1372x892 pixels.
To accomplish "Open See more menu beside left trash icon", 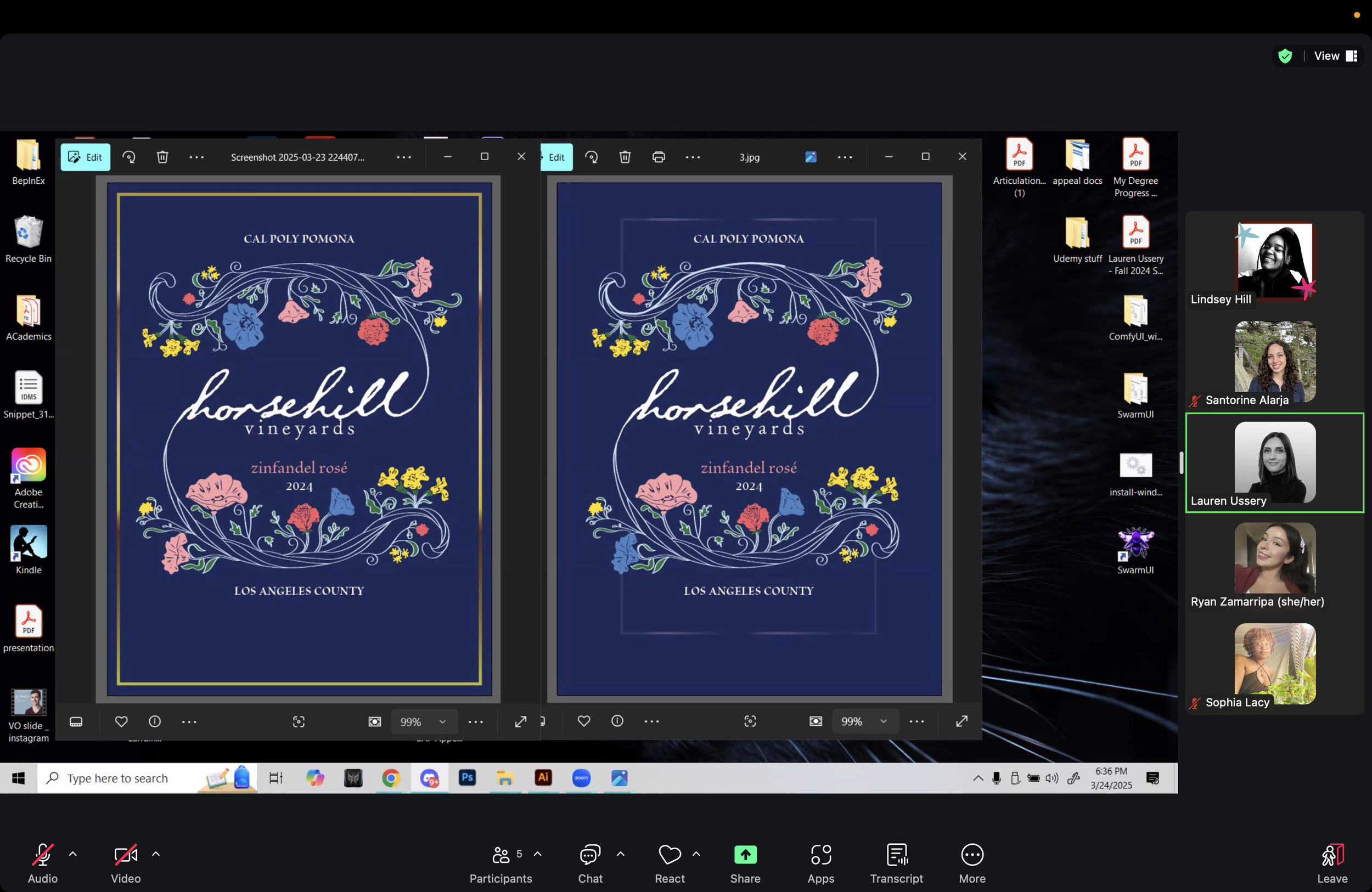I will [x=196, y=157].
